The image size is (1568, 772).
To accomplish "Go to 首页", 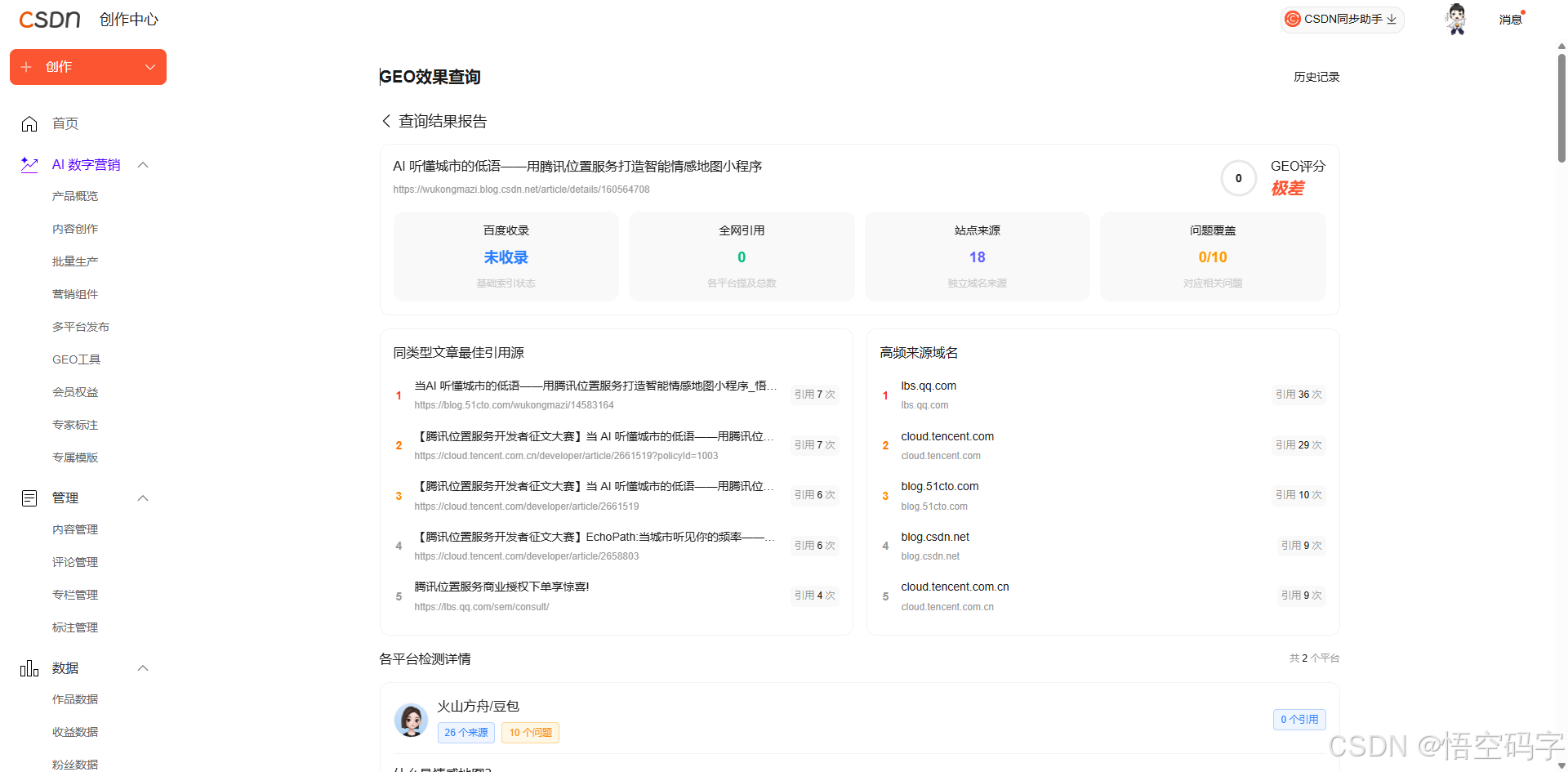I will [65, 123].
